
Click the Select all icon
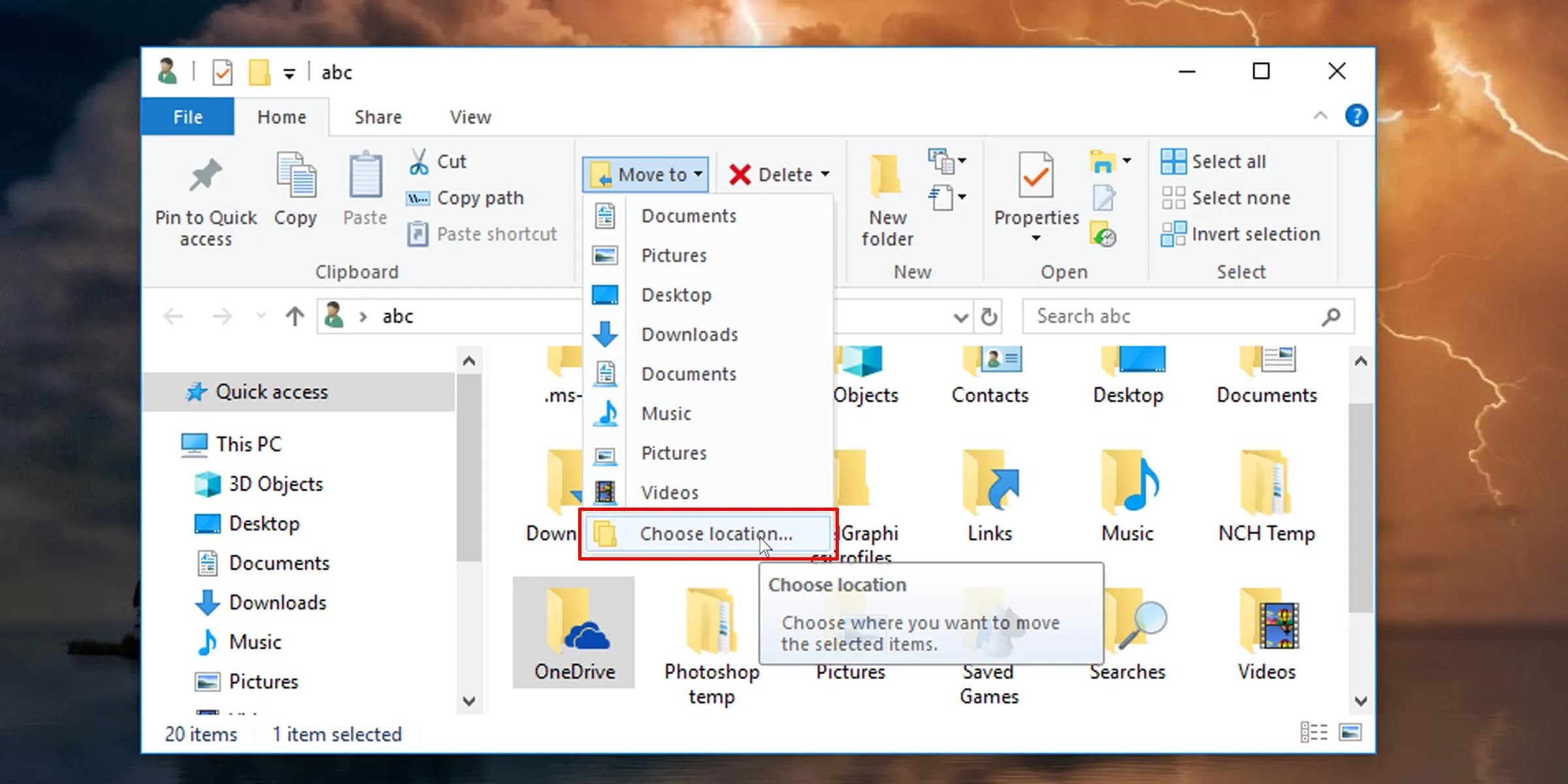coord(1173,161)
